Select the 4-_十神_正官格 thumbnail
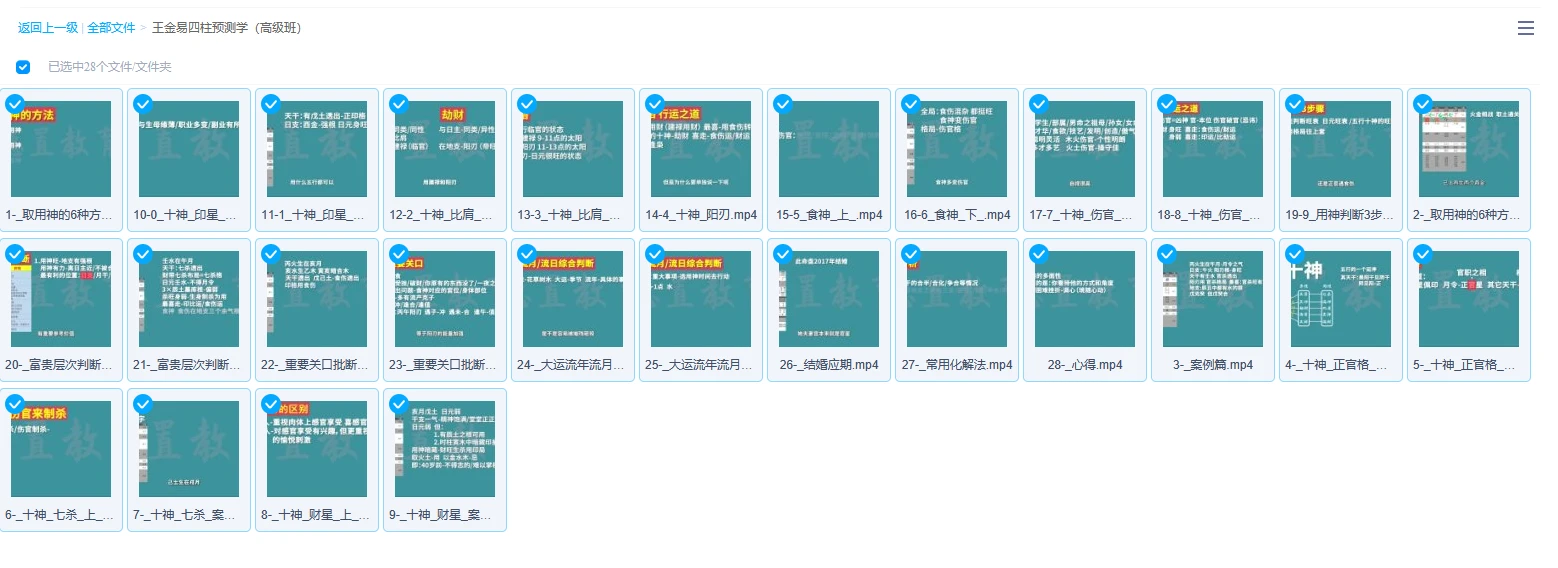 (x=1341, y=299)
